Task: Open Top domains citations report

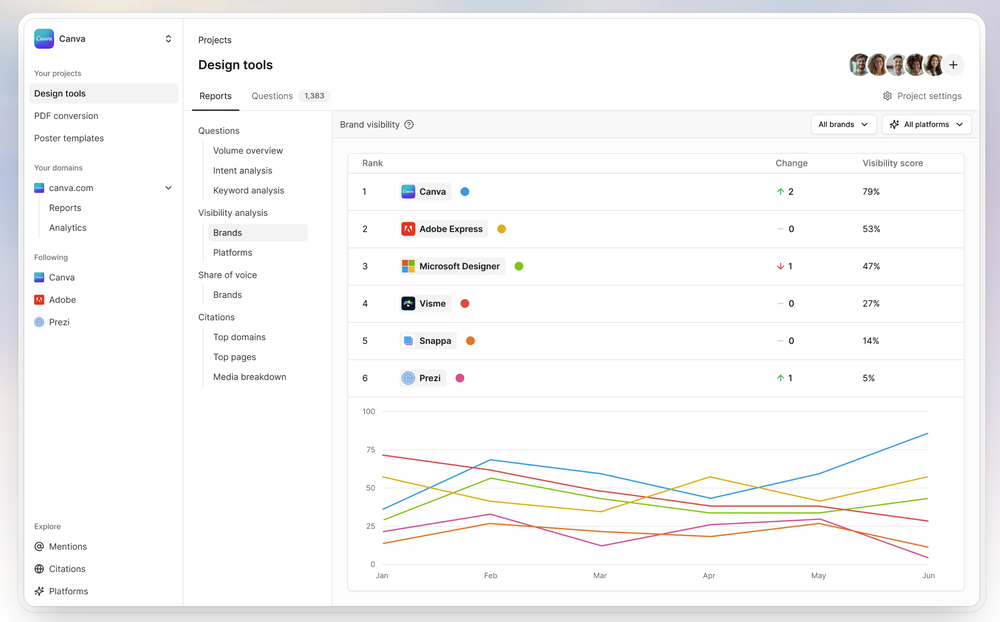Action: tap(239, 337)
